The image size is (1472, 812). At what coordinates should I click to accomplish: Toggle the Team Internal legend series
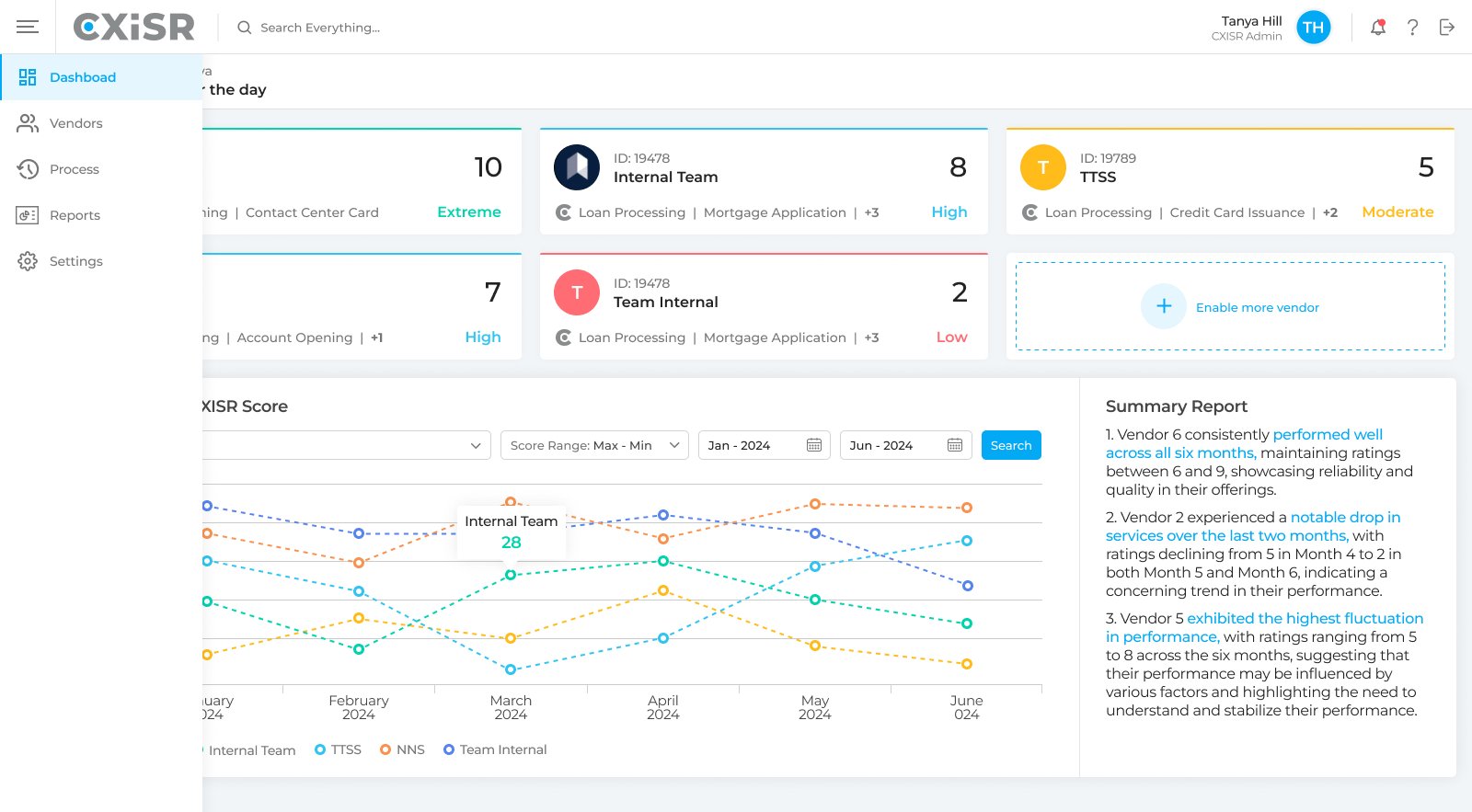tap(495, 749)
